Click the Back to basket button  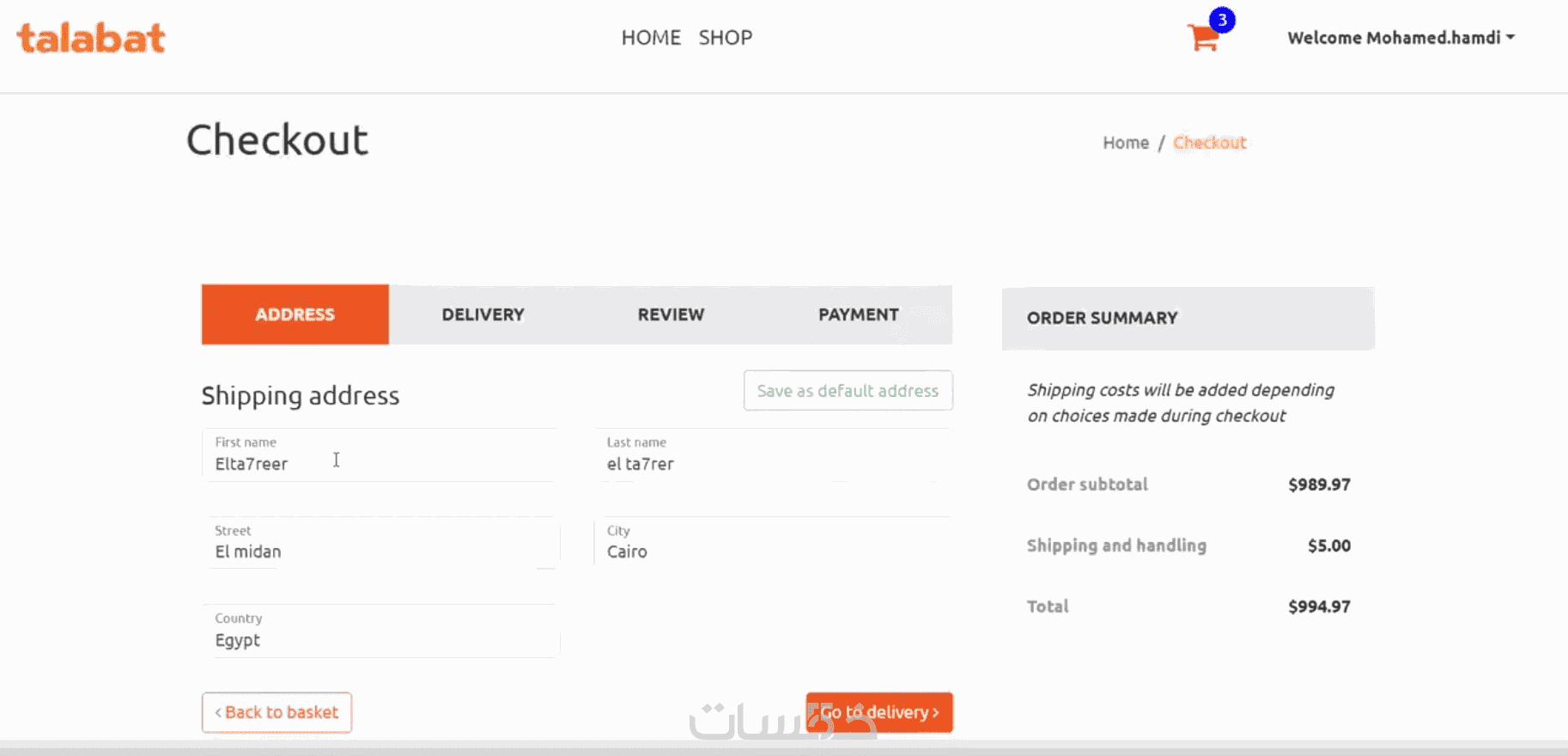(277, 712)
